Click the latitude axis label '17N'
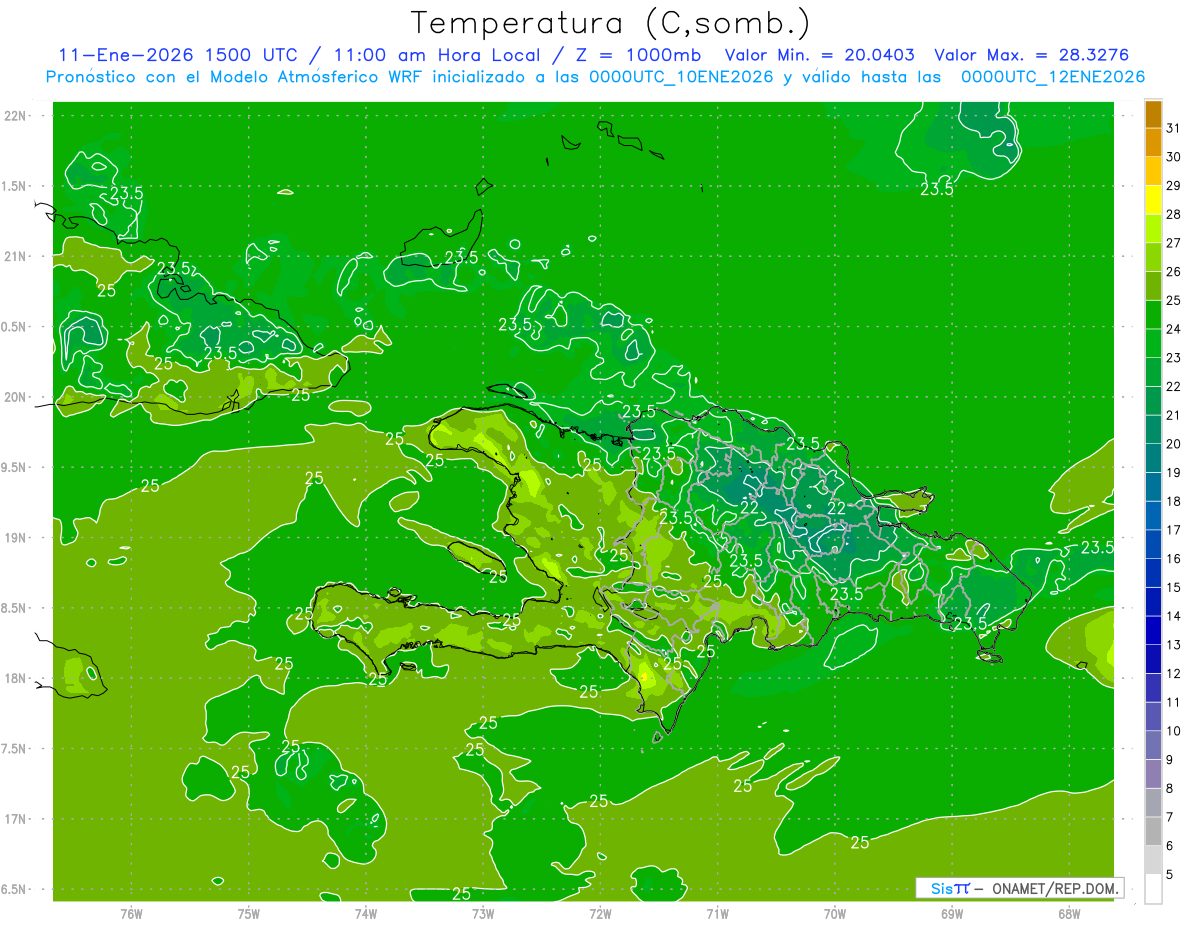Screen dimensions: 1200x927 point(15,819)
